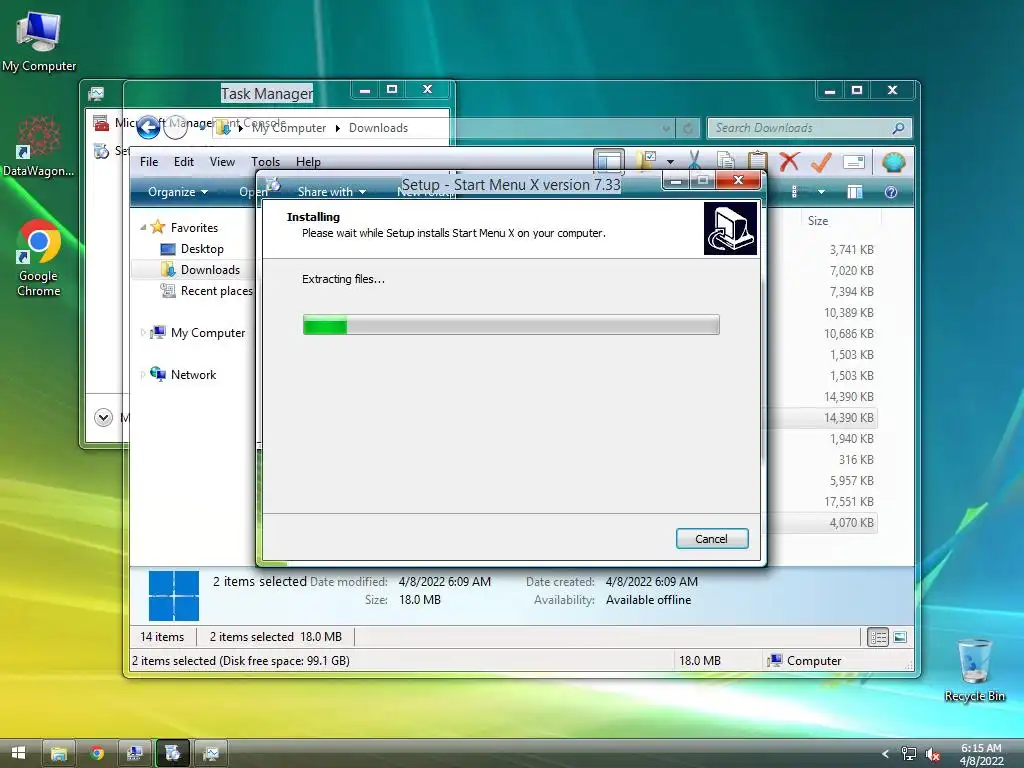Click the 4,070 KB size cell
The width and height of the screenshot is (1024, 768).
[852, 522]
